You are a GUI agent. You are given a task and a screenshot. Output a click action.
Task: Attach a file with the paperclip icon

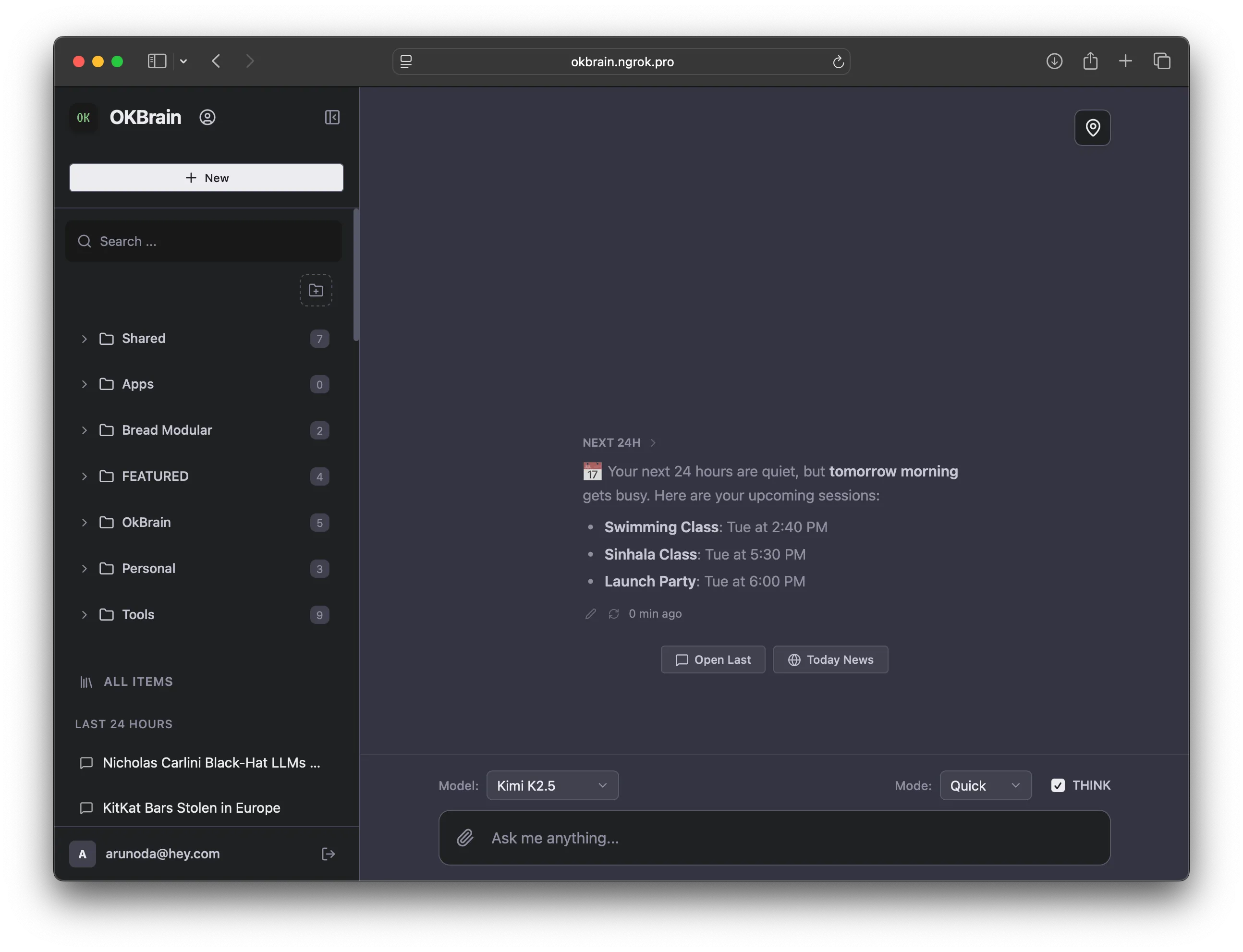pyautogui.click(x=466, y=838)
